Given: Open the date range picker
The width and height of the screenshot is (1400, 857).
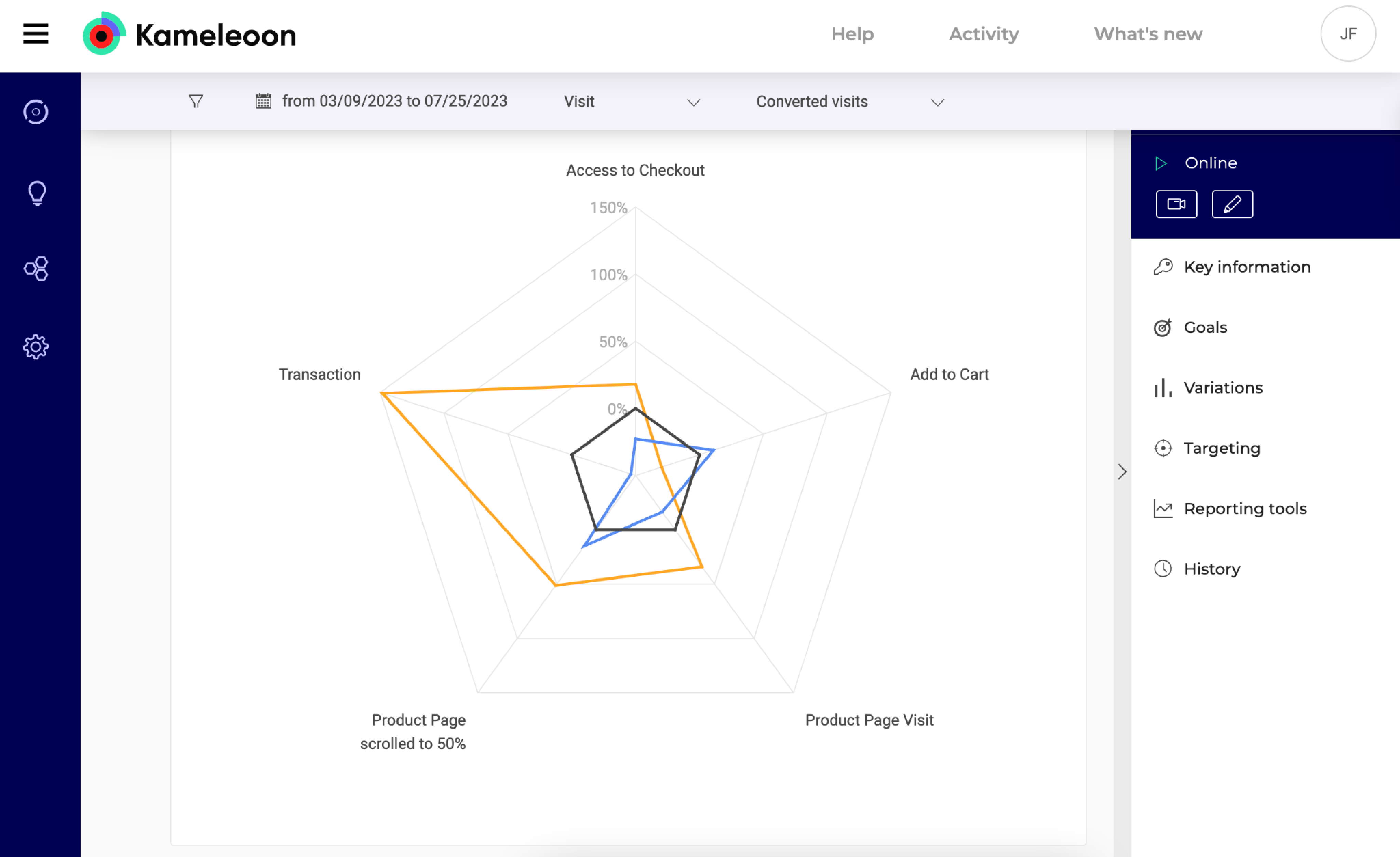Looking at the screenshot, I should tap(381, 101).
